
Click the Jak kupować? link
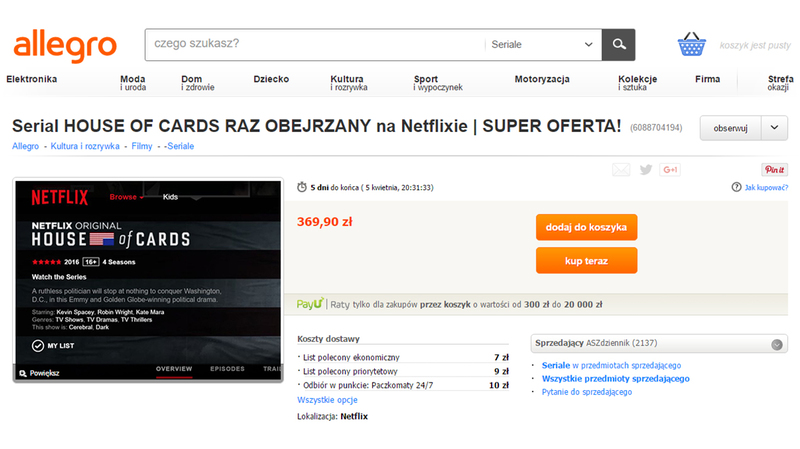[x=766, y=187]
